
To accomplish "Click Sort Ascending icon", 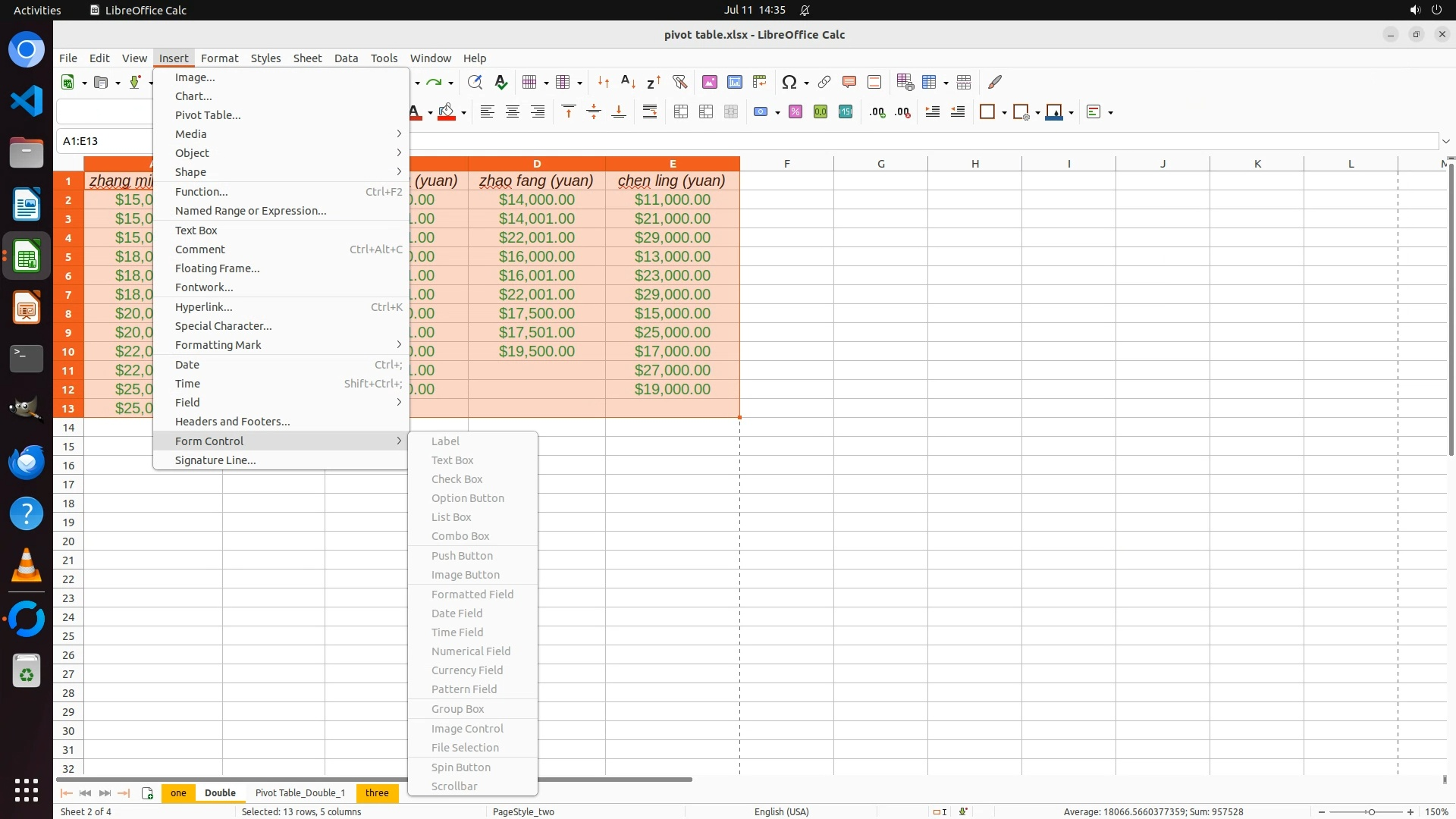I will click(x=628, y=82).
